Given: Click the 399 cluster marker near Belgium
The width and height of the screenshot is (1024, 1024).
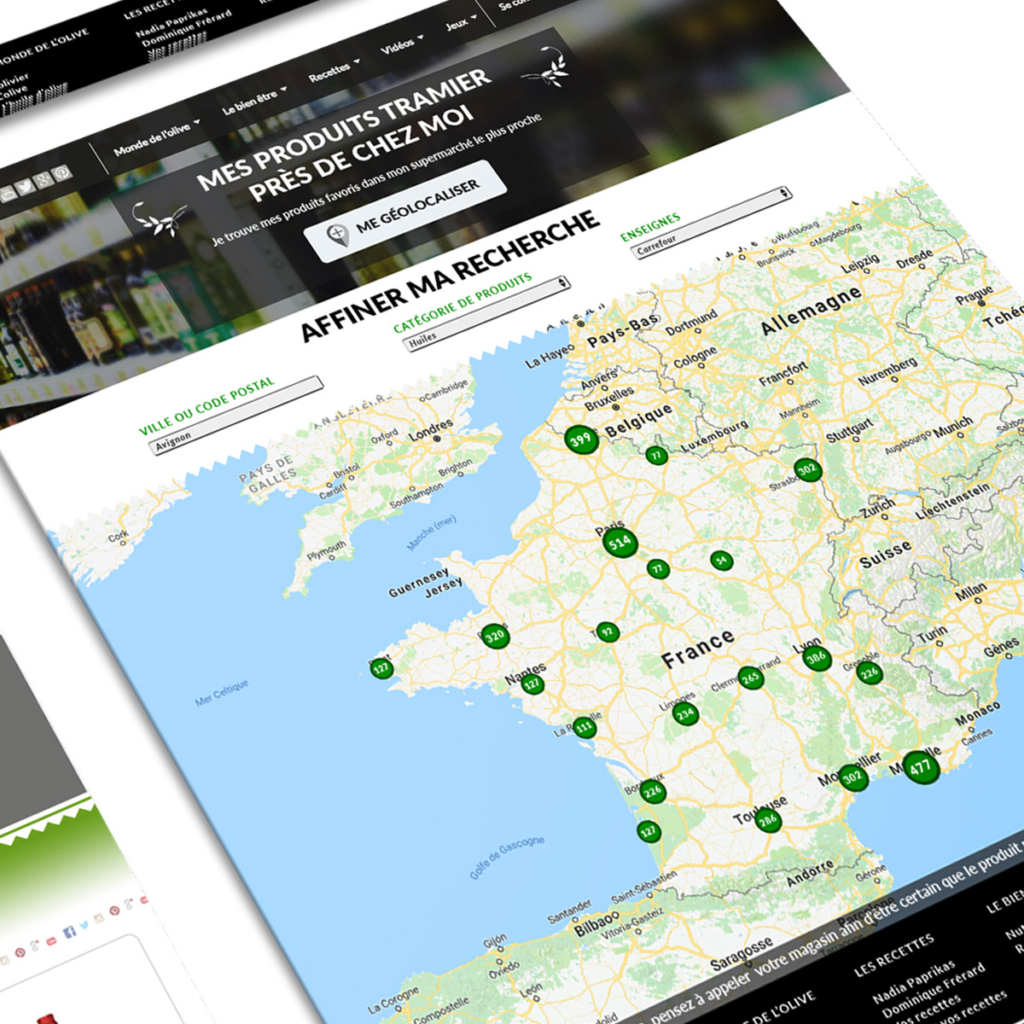Looking at the screenshot, I should click(580, 439).
